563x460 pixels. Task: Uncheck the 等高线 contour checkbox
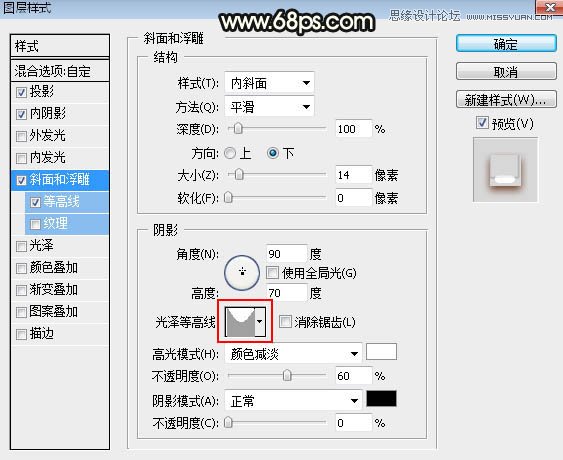tap(35, 202)
